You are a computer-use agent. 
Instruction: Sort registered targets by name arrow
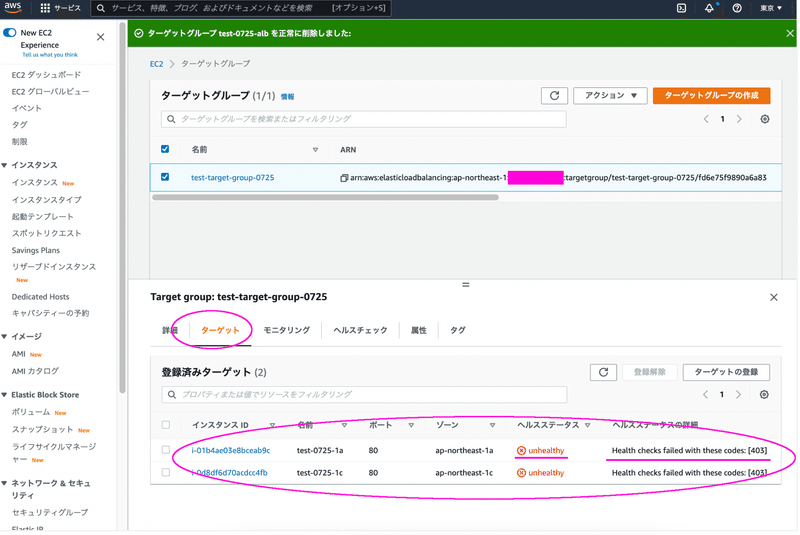[x=344, y=425]
